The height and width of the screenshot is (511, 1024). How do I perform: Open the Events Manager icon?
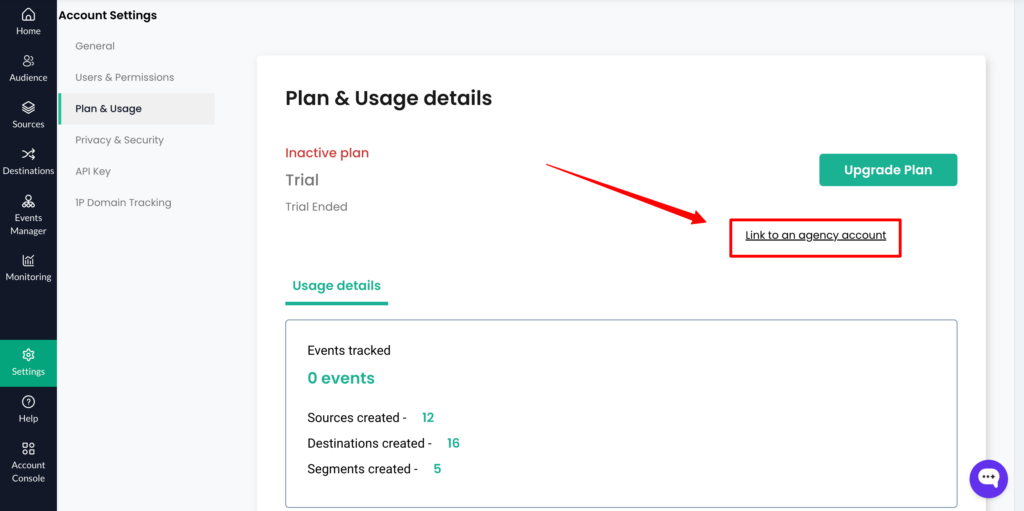tap(28, 201)
